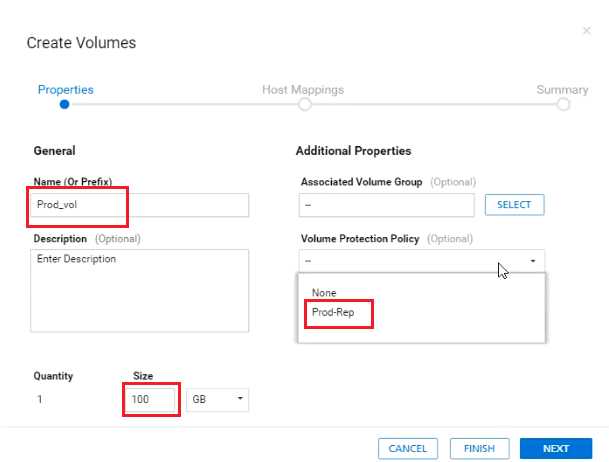
Task: Go to the Properties step label
Action: tap(65, 89)
